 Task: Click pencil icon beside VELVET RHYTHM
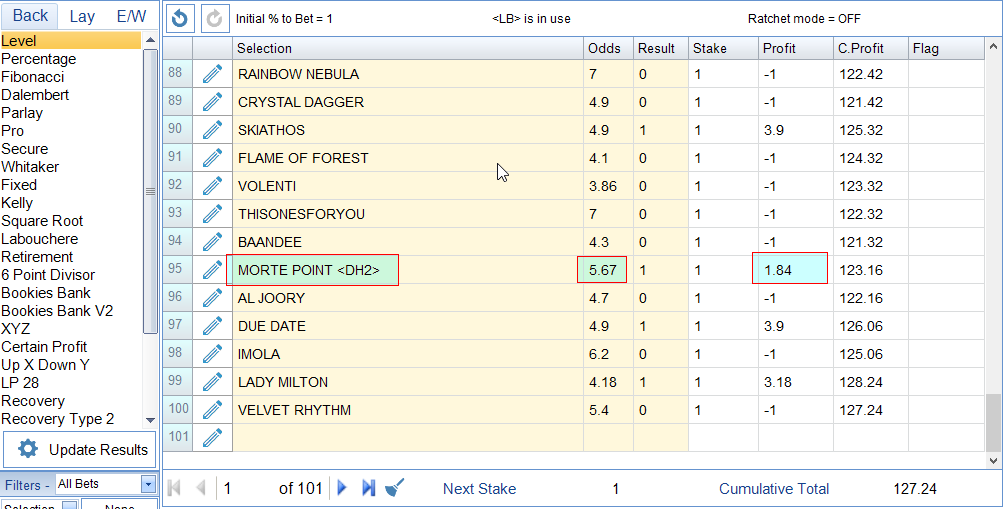(212, 410)
